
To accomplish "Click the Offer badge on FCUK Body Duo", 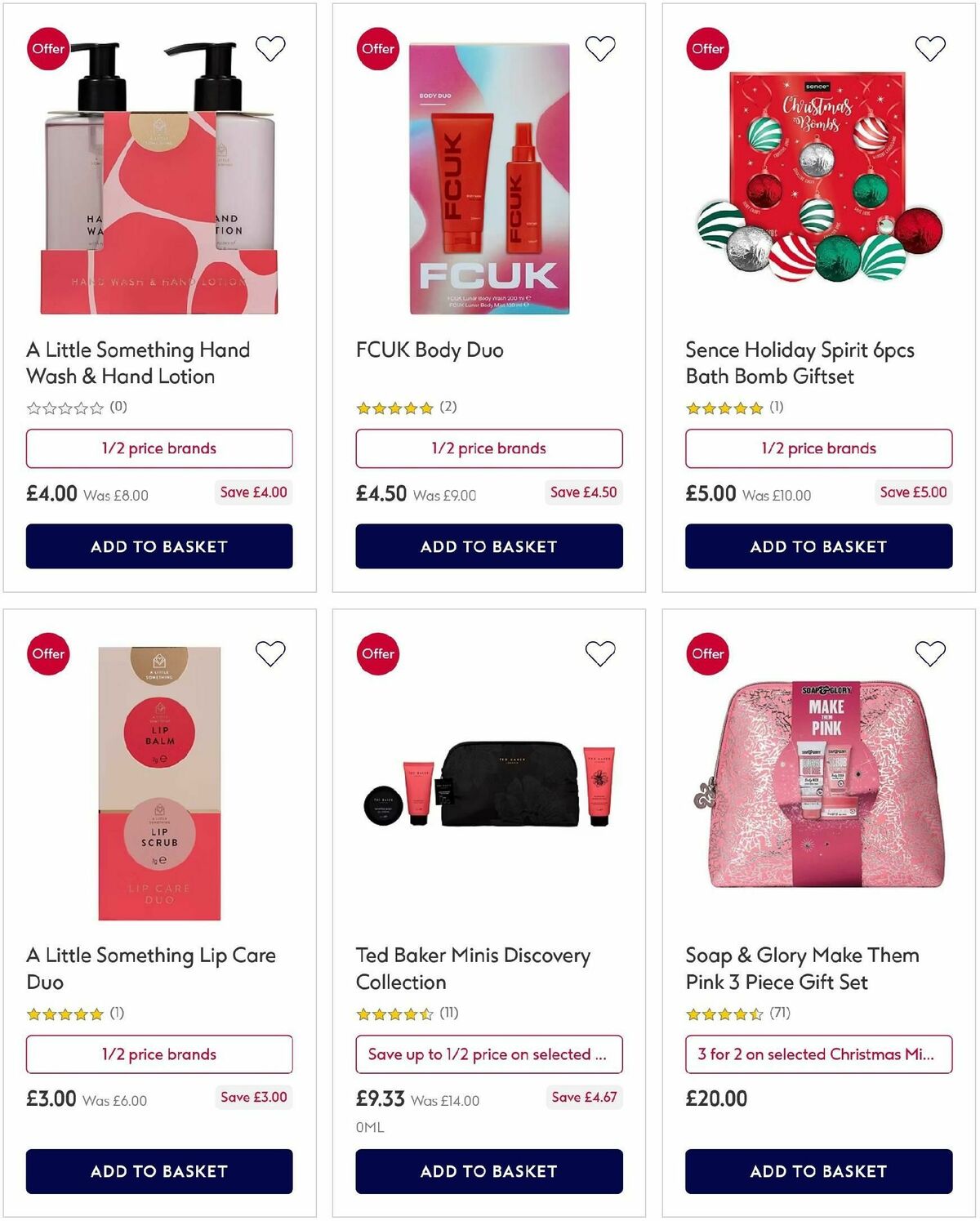I will click(x=377, y=49).
